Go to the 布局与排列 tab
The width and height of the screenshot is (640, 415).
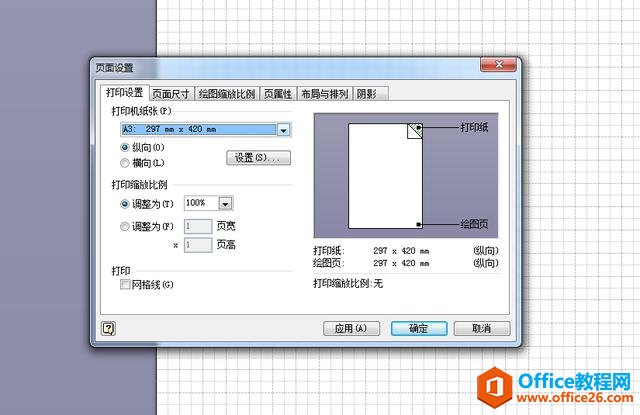[324, 94]
